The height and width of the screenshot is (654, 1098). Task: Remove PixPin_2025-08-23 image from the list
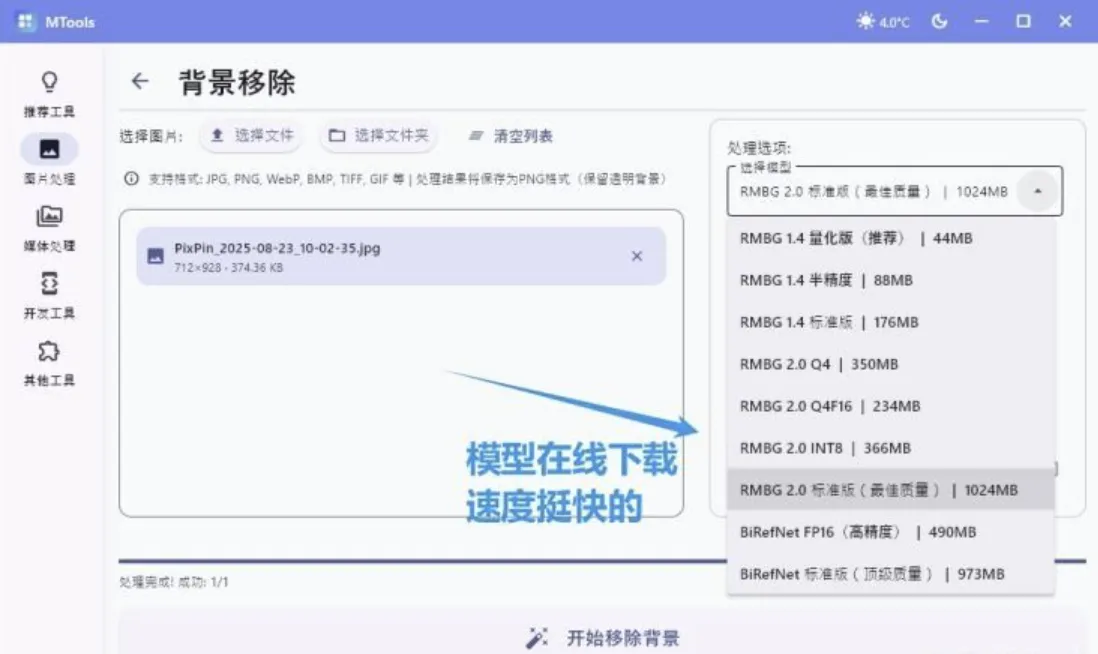637,256
